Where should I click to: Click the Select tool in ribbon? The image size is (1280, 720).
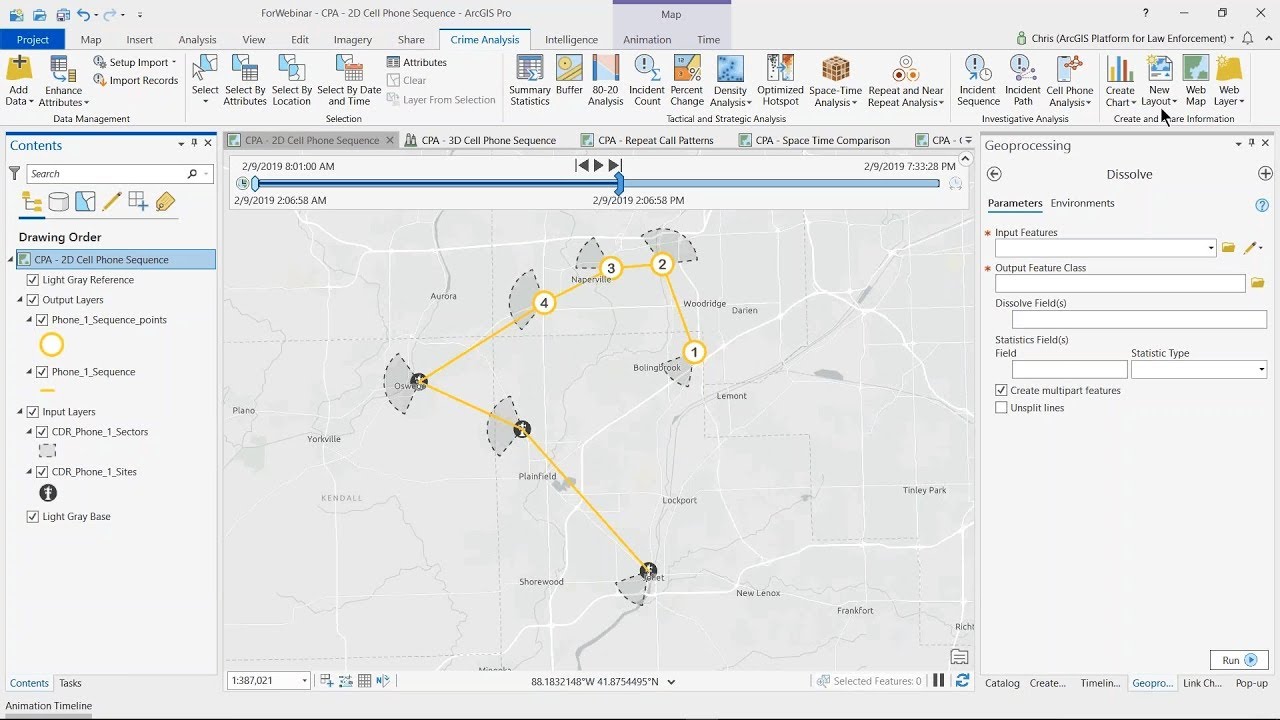click(x=205, y=80)
